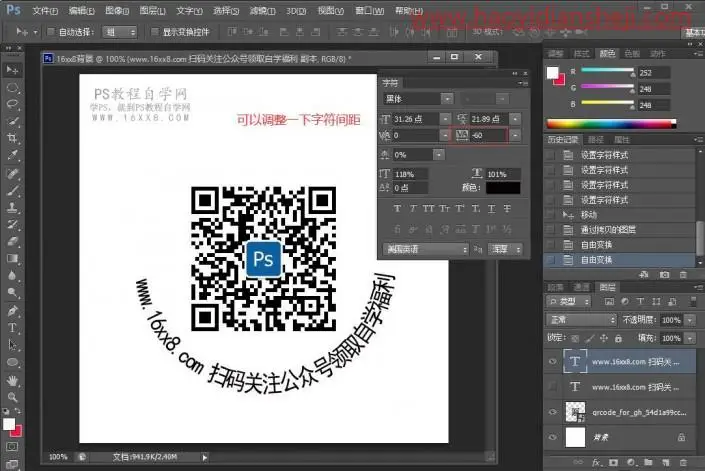Delete layer with Layers panel trash icon

point(683,462)
